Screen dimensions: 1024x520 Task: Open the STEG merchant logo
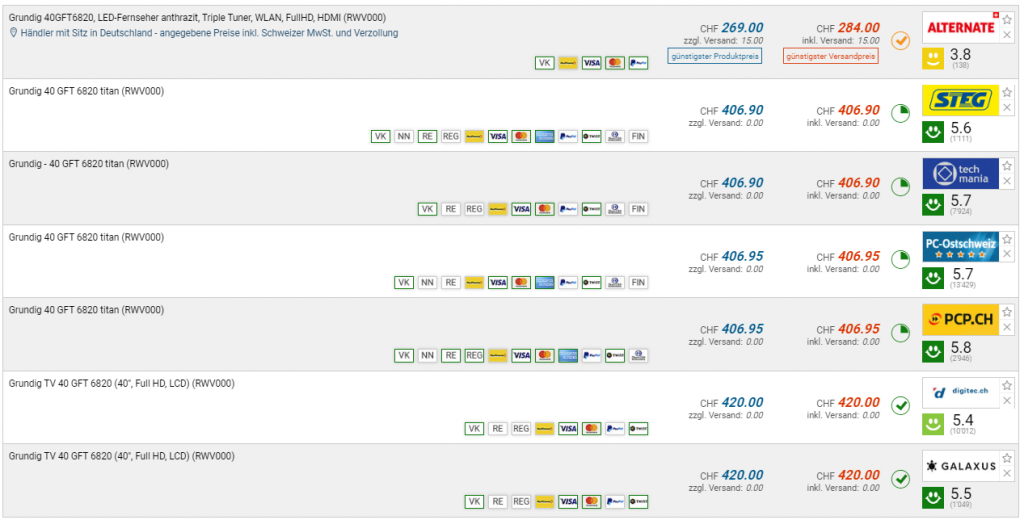(x=960, y=100)
